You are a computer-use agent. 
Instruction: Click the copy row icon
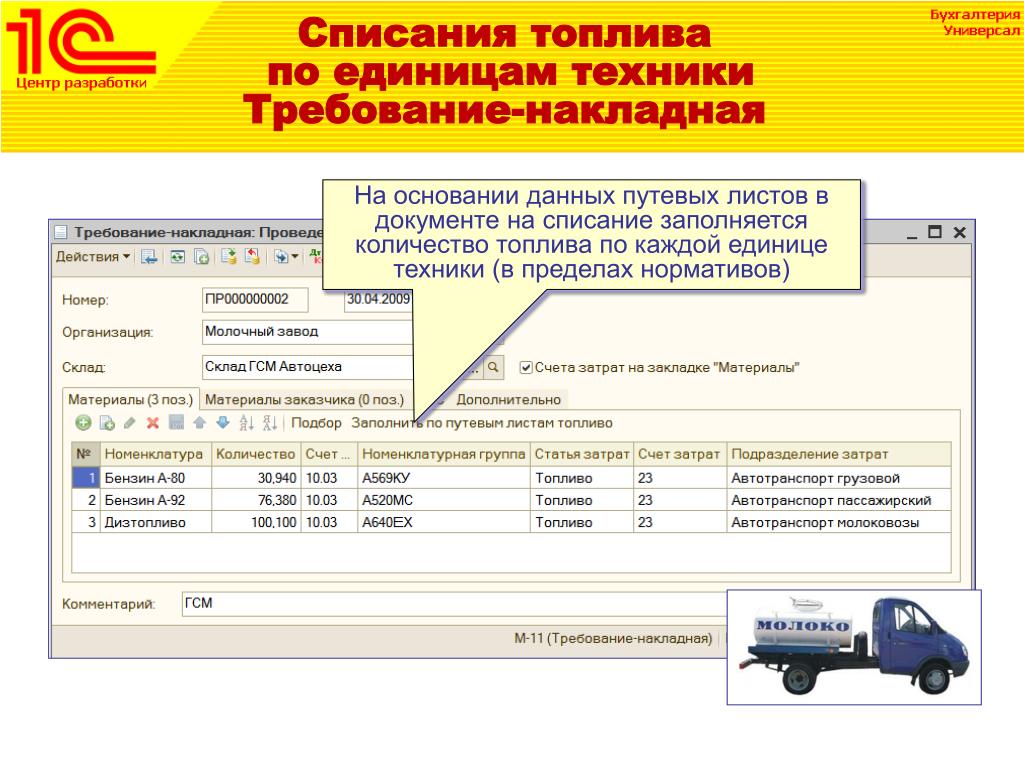pos(107,423)
